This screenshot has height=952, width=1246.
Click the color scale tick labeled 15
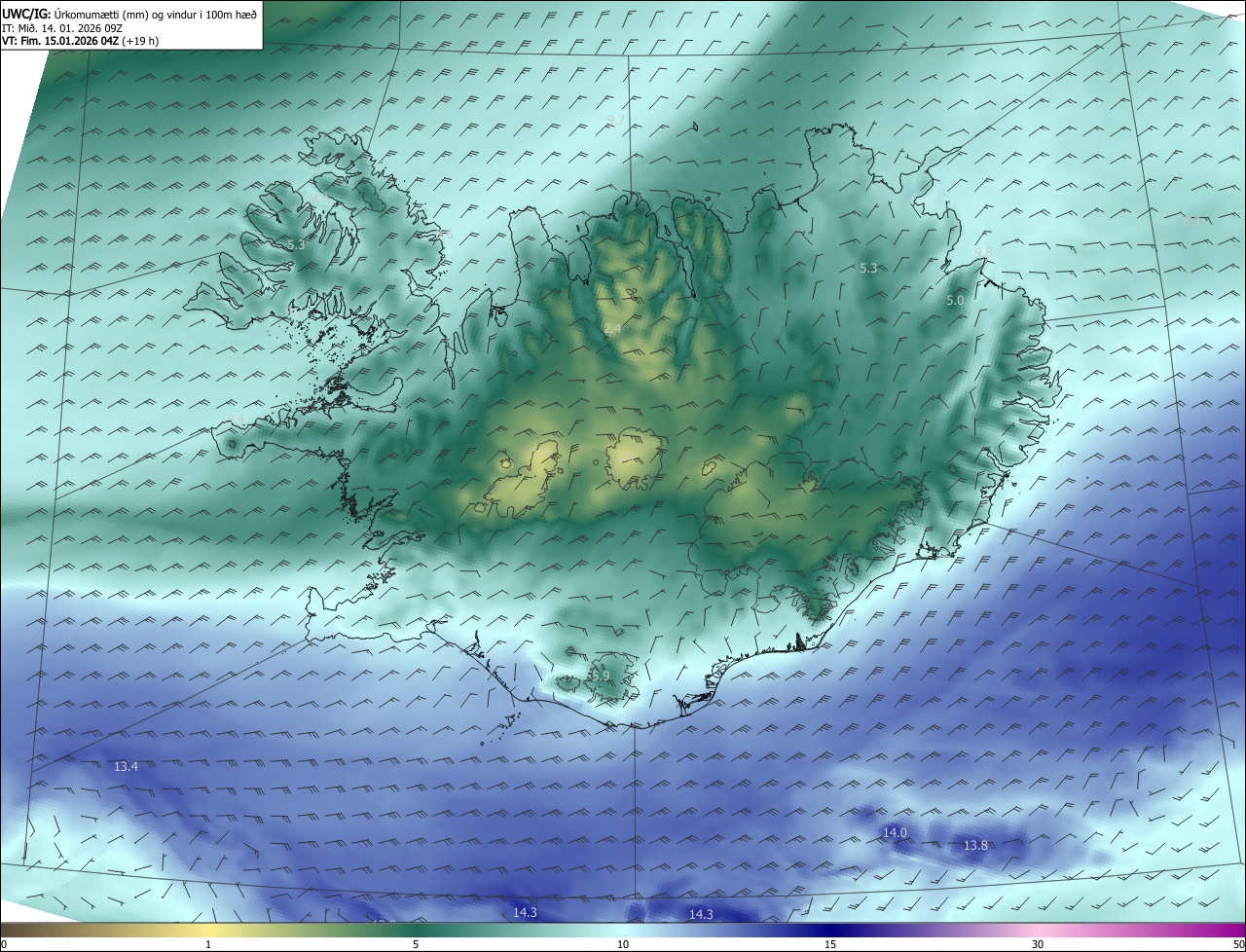830,944
